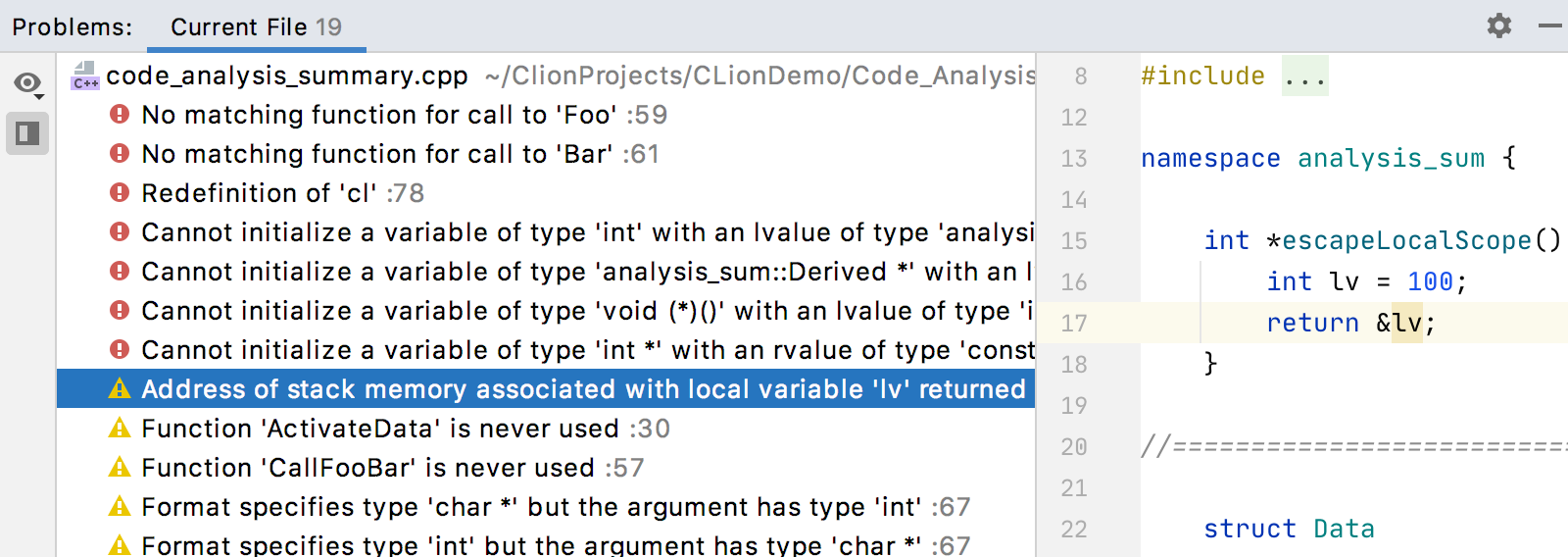
Task: Expand the folded #include region dots
Action: tap(1305, 76)
